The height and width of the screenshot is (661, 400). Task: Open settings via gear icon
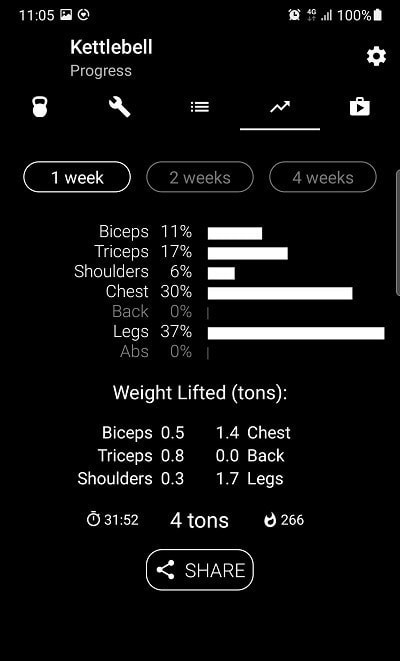pos(376,56)
